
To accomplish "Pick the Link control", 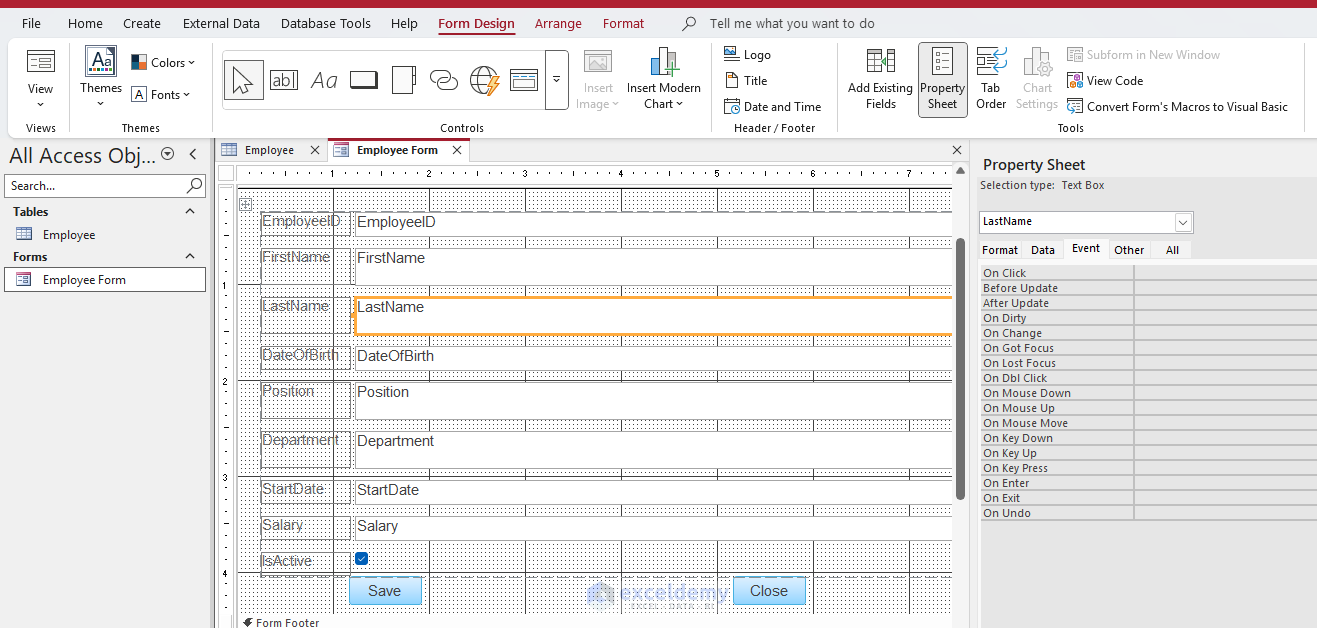I will point(444,80).
